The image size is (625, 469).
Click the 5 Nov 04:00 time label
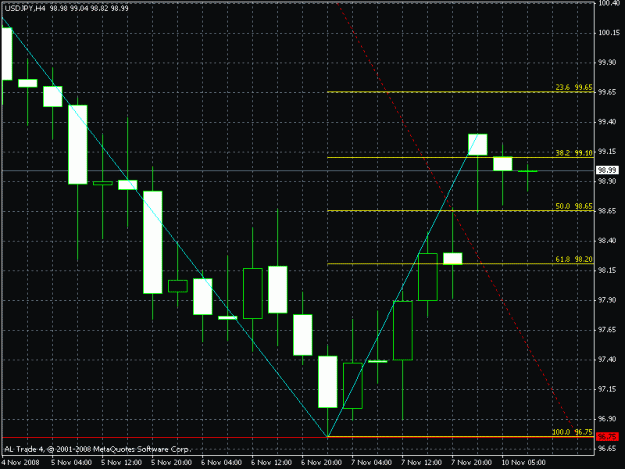pos(71,463)
